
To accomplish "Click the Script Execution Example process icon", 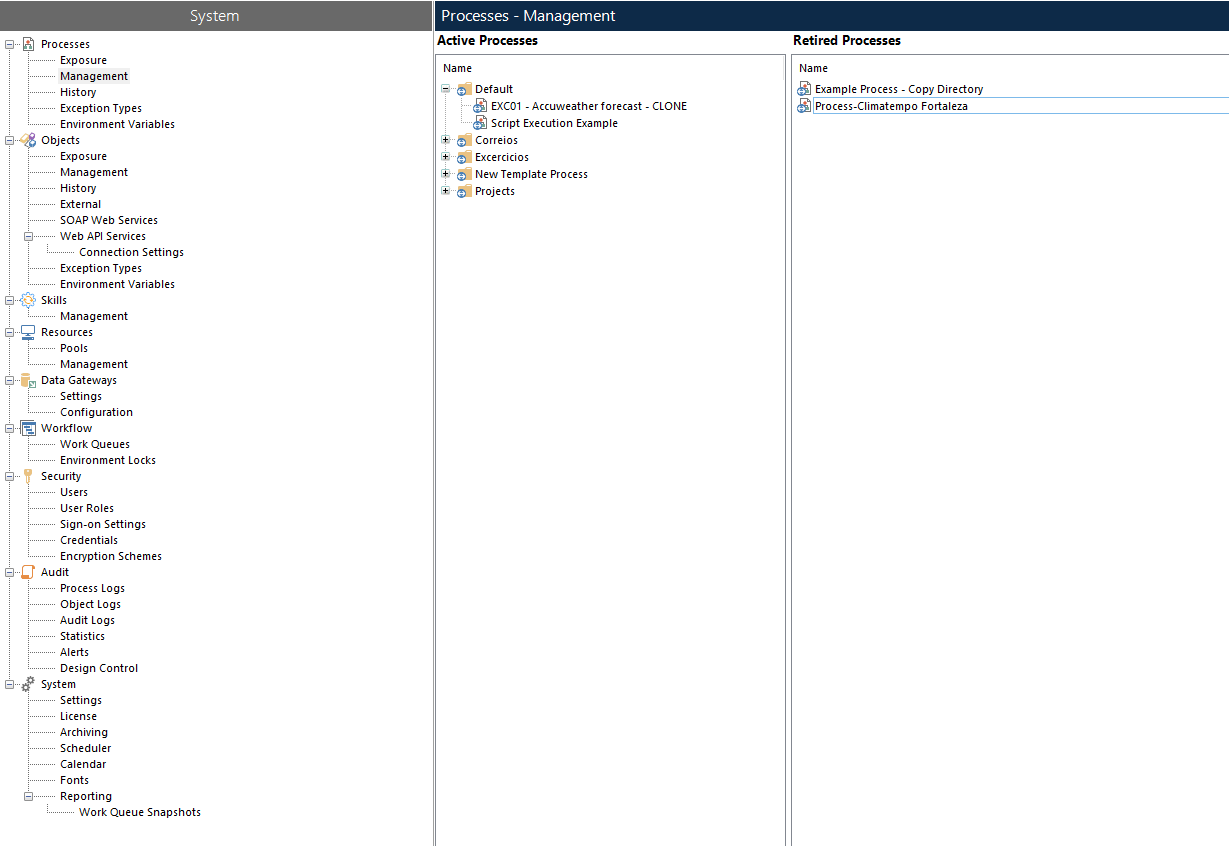I will coord(480,123).
